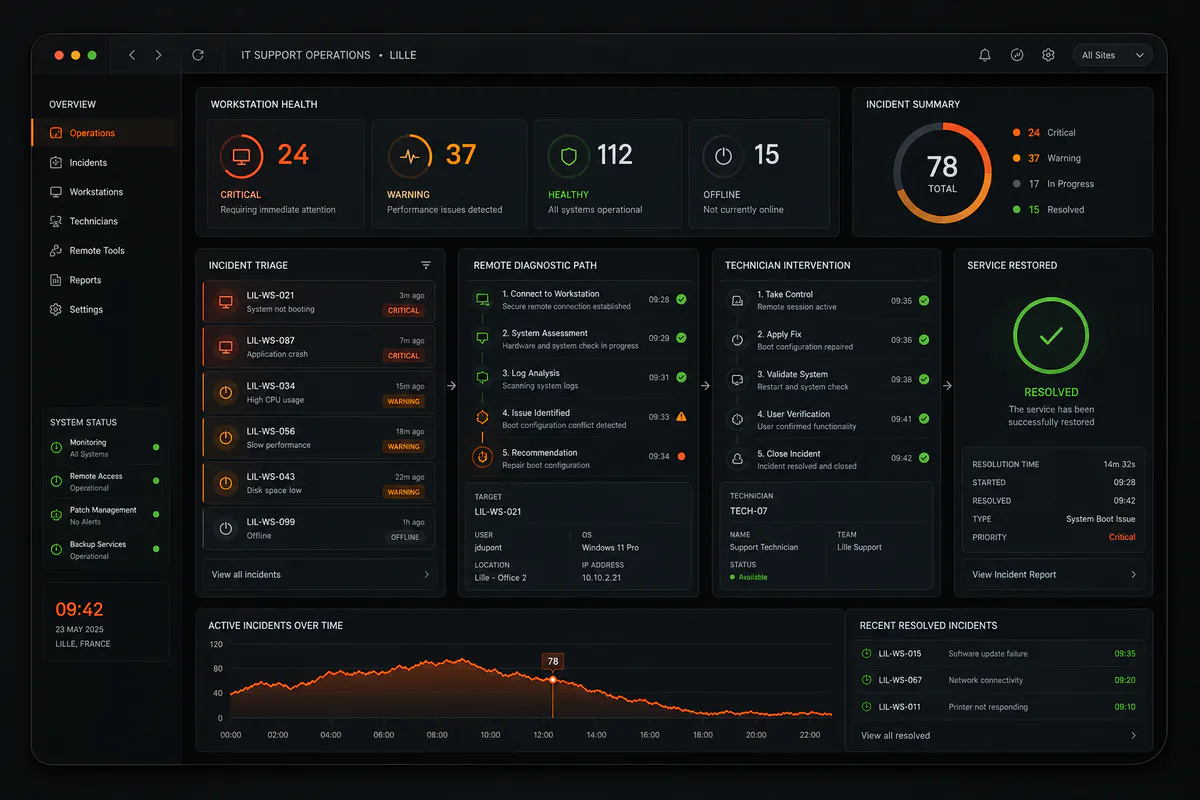
Task: Open the filter icon in Incident Triage
Action: coord(426,265)
